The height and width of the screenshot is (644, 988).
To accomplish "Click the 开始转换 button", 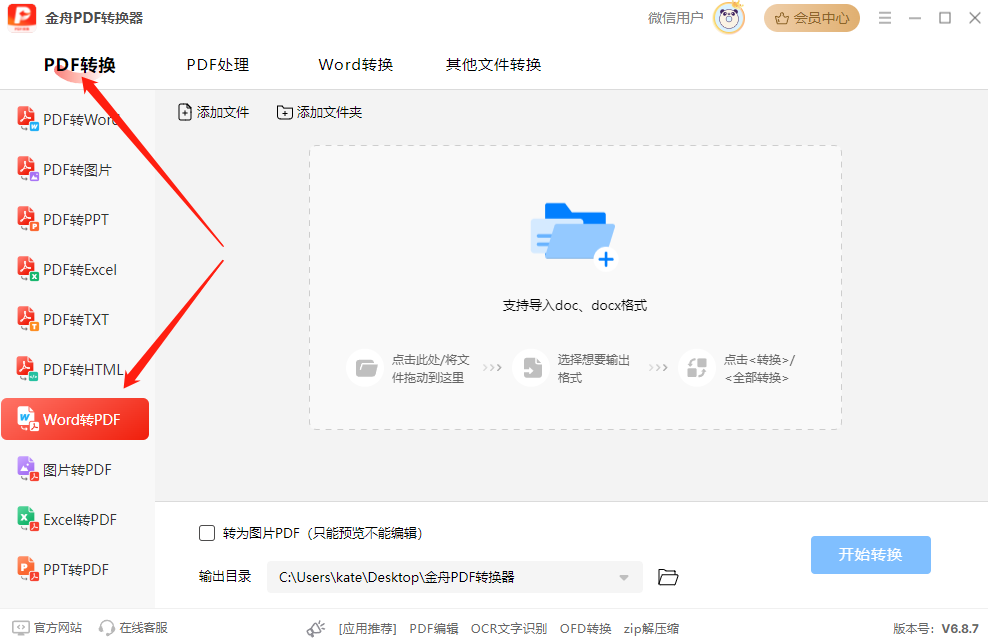I will click(871, 555).
